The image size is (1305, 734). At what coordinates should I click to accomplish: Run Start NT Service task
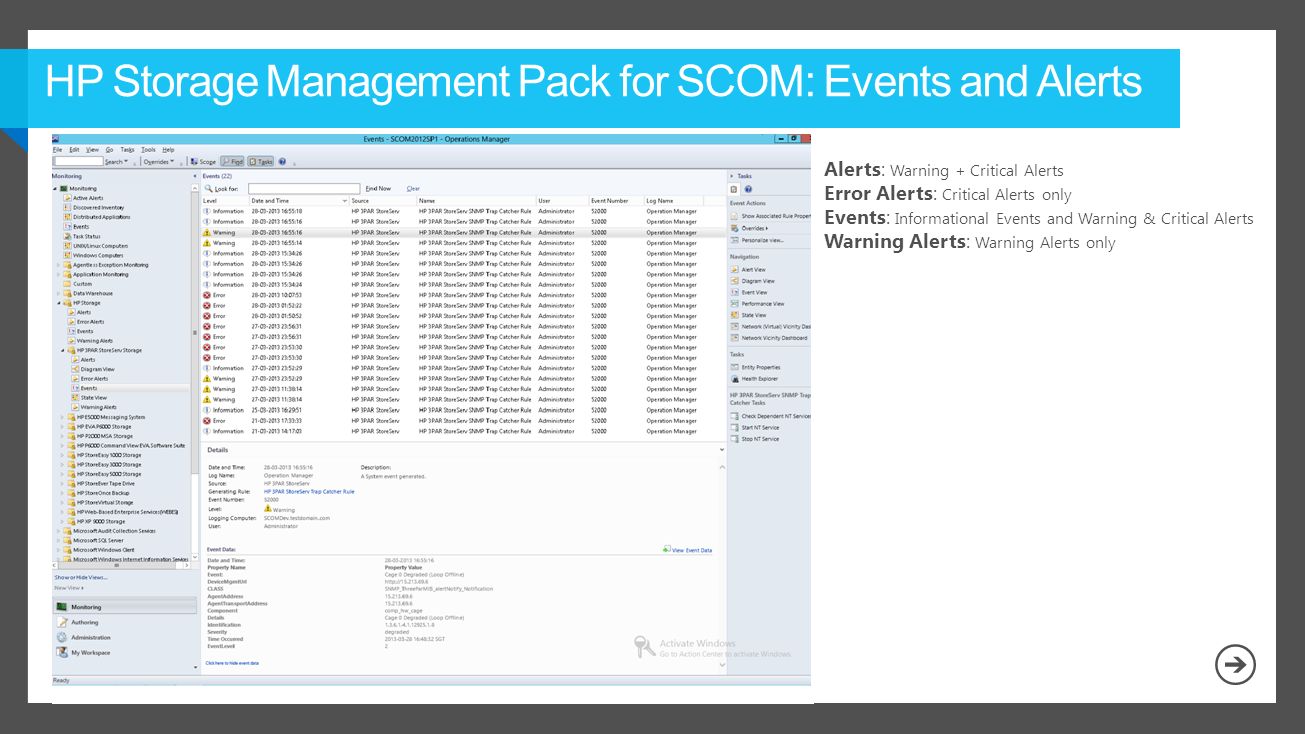pyautogui.click(x=755, y=428)
